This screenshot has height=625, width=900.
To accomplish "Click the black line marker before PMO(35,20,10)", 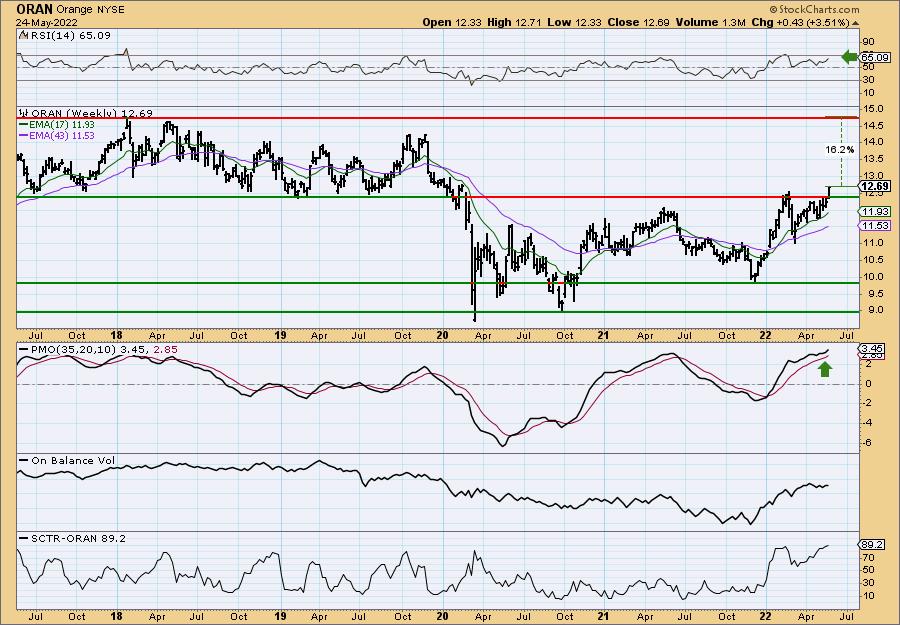I will [x=24, y=350].
